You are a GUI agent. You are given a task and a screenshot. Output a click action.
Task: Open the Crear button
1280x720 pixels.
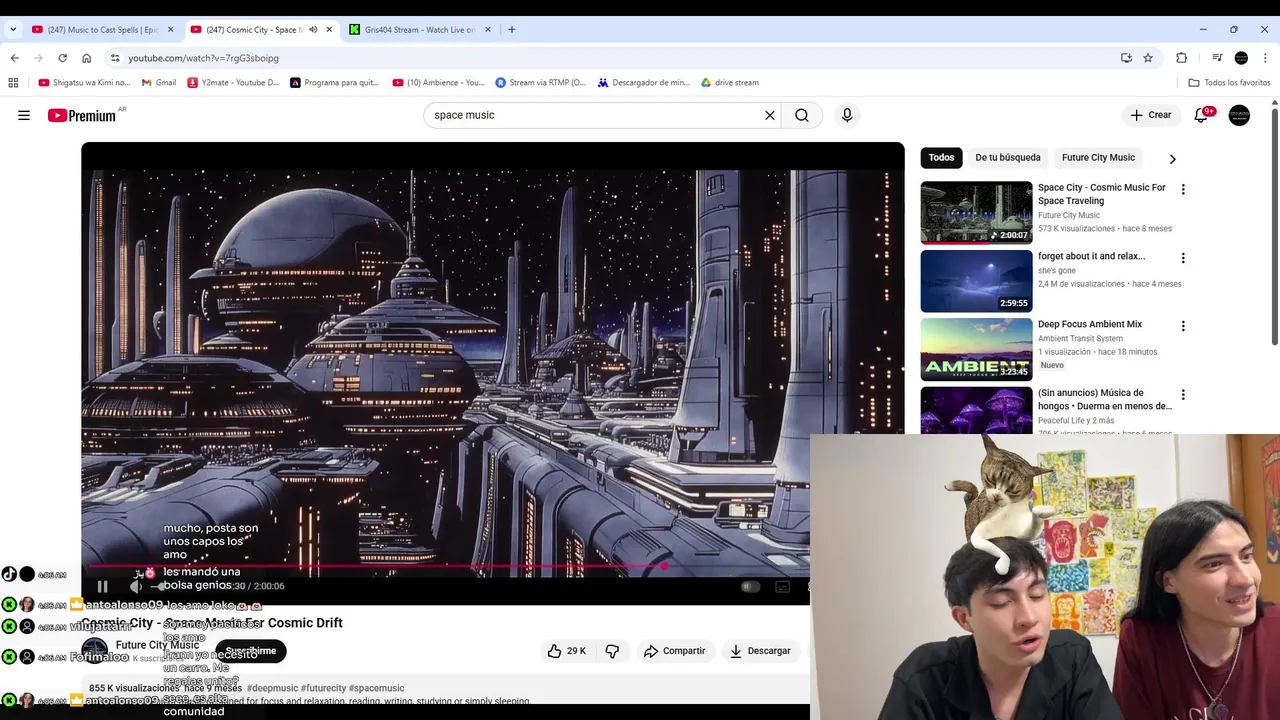[1151, 115]
